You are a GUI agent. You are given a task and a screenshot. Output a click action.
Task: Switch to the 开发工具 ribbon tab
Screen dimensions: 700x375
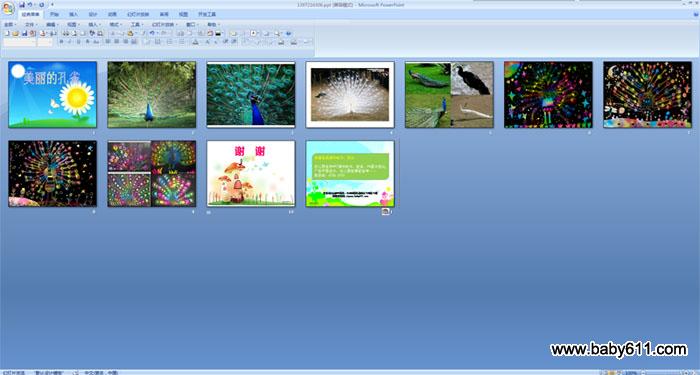pyautogui.click(x=207, y=14)
